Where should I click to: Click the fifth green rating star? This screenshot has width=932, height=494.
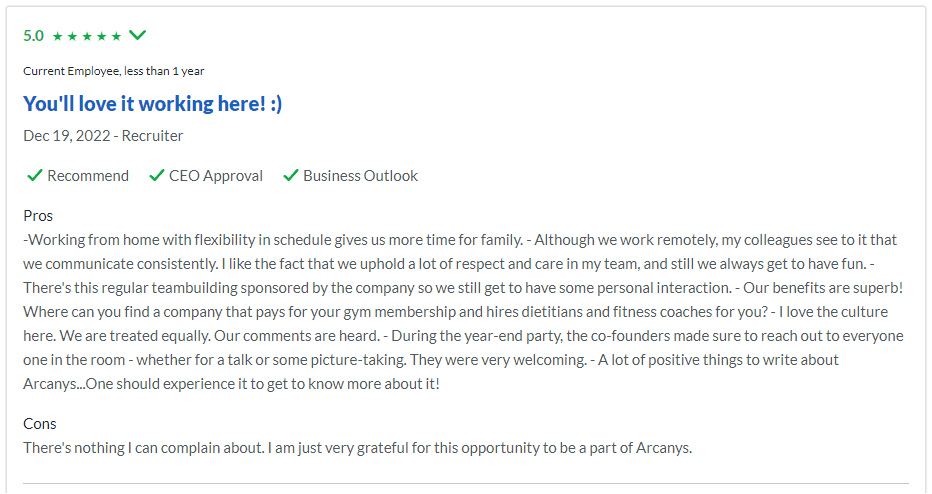[x=116, y=36]
